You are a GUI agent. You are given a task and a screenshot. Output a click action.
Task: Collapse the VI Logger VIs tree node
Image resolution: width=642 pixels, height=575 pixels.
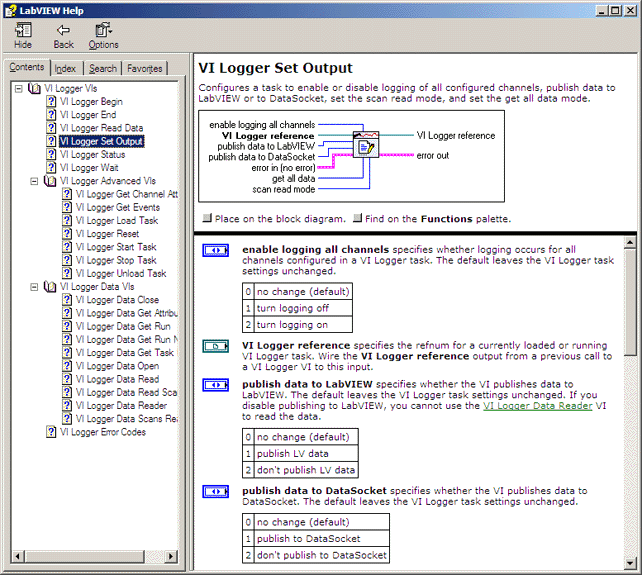point(18,88)
